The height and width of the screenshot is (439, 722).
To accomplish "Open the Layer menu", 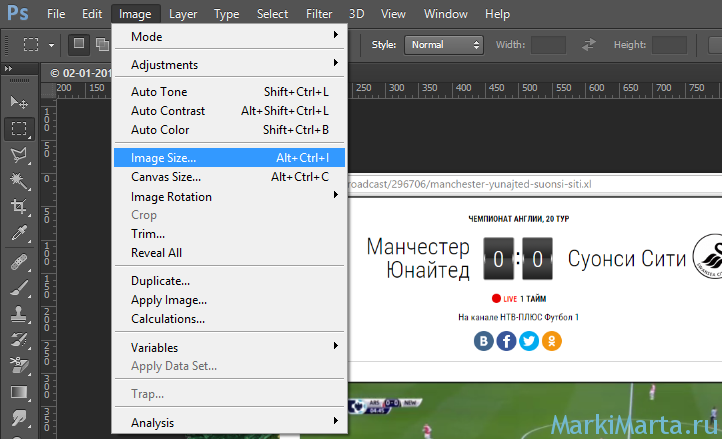I will [183, 14].
